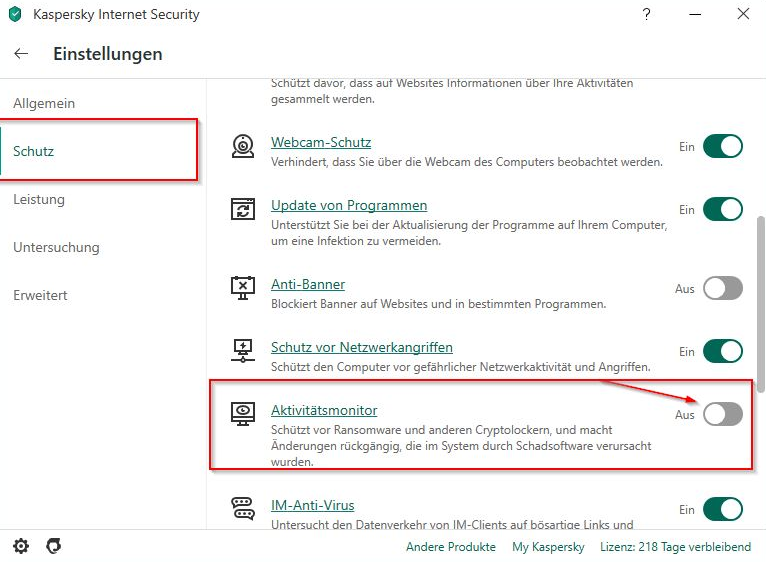Switch off Schutz vor Netzwerkangriffen
766x562 pixels.
[723, 351]
